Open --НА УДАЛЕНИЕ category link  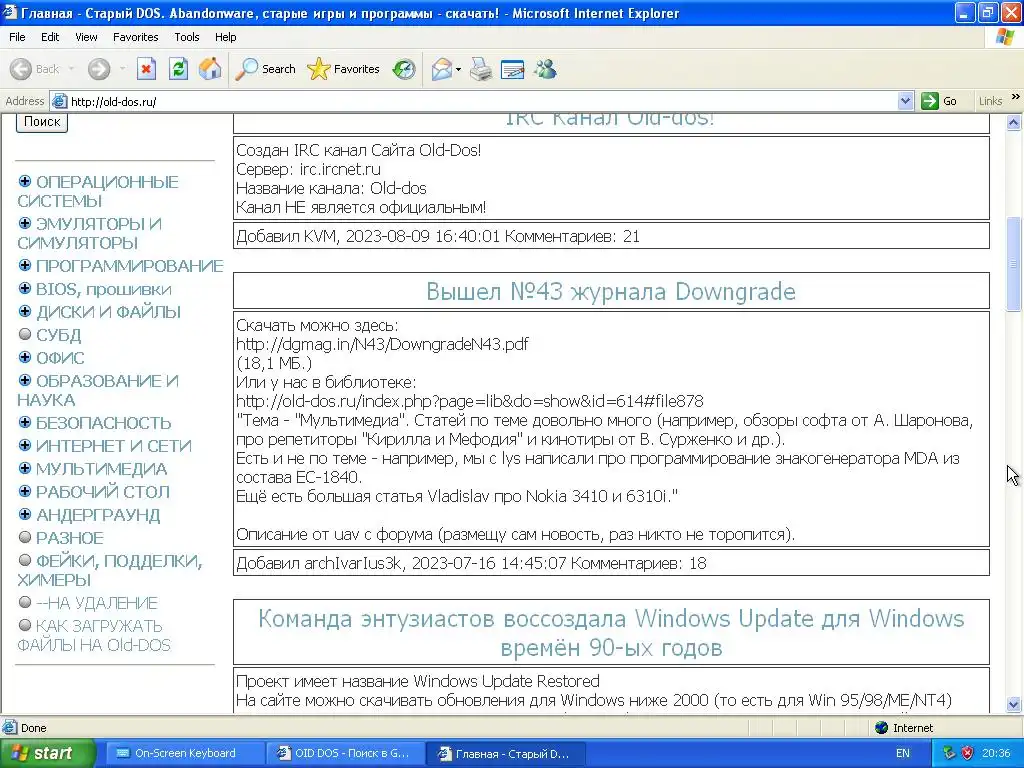[x=97, y=603]
